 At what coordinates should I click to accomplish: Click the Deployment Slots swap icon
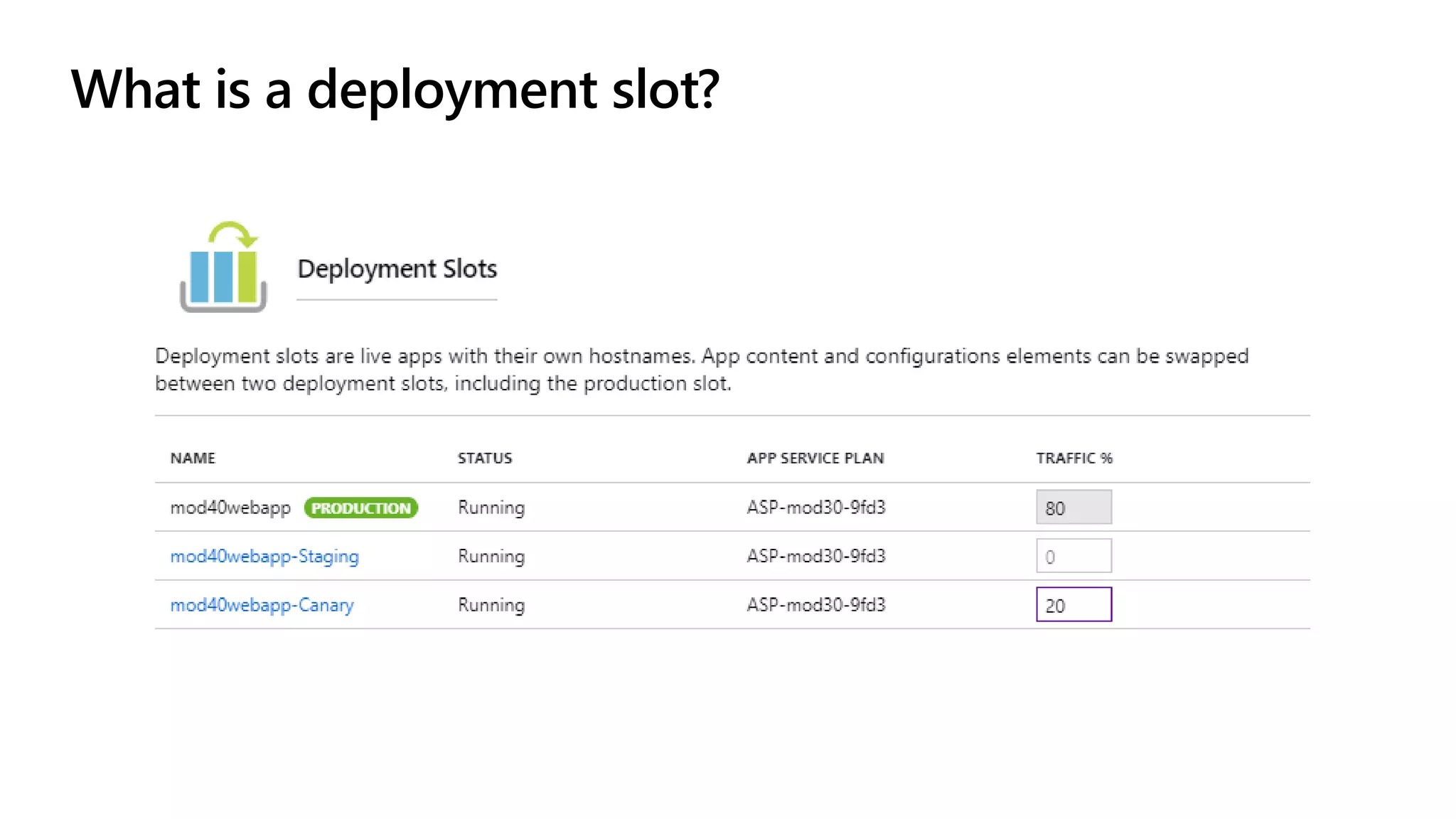coord(223,267)
